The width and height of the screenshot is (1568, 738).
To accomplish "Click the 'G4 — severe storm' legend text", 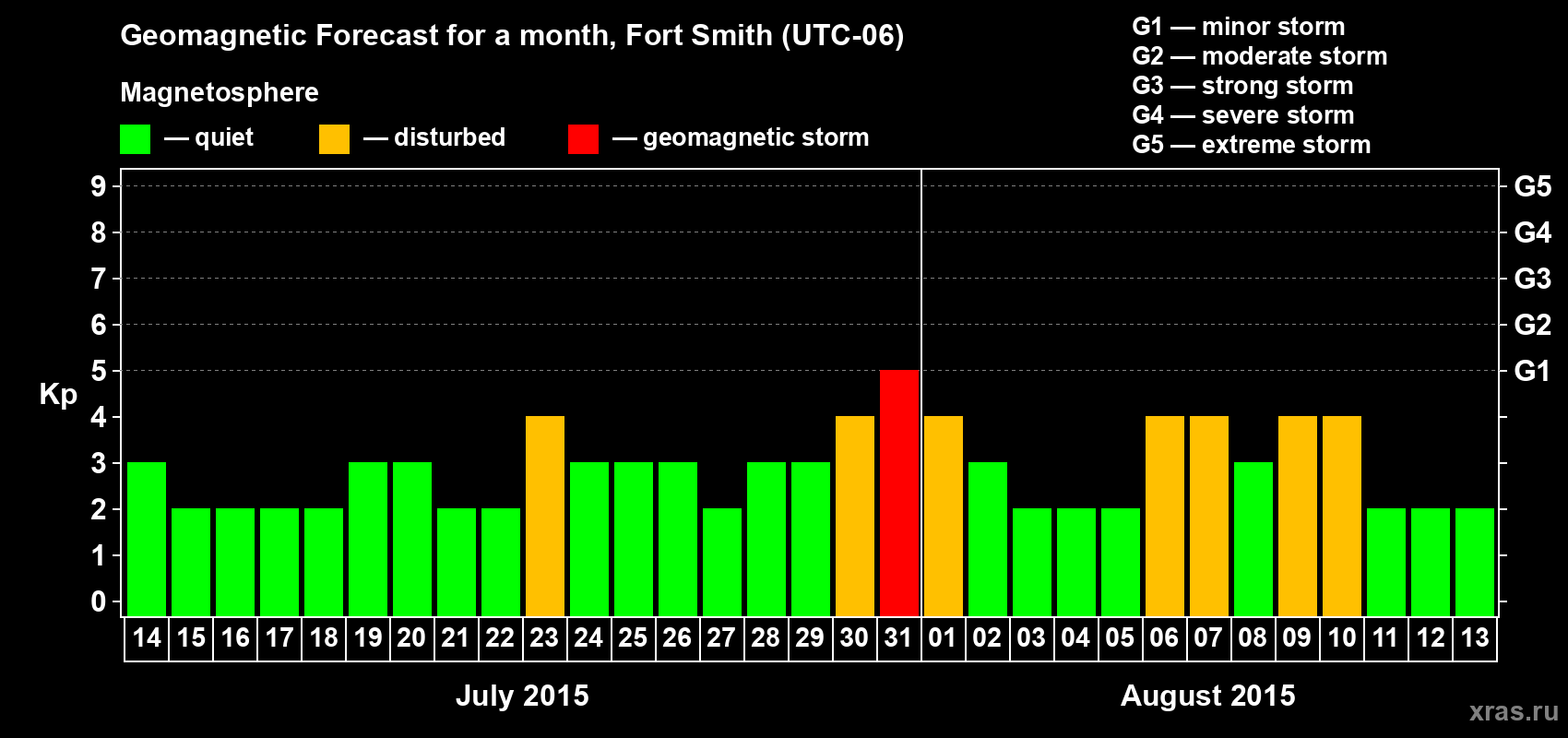I will pyautogui.click(x=1243, y=115).
